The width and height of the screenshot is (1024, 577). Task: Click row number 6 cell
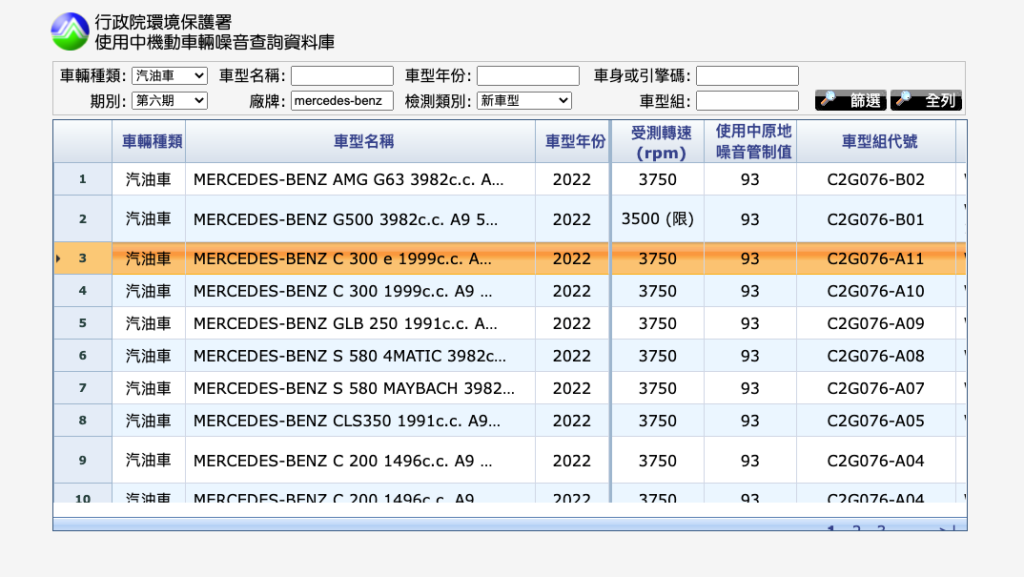[83, 356]
